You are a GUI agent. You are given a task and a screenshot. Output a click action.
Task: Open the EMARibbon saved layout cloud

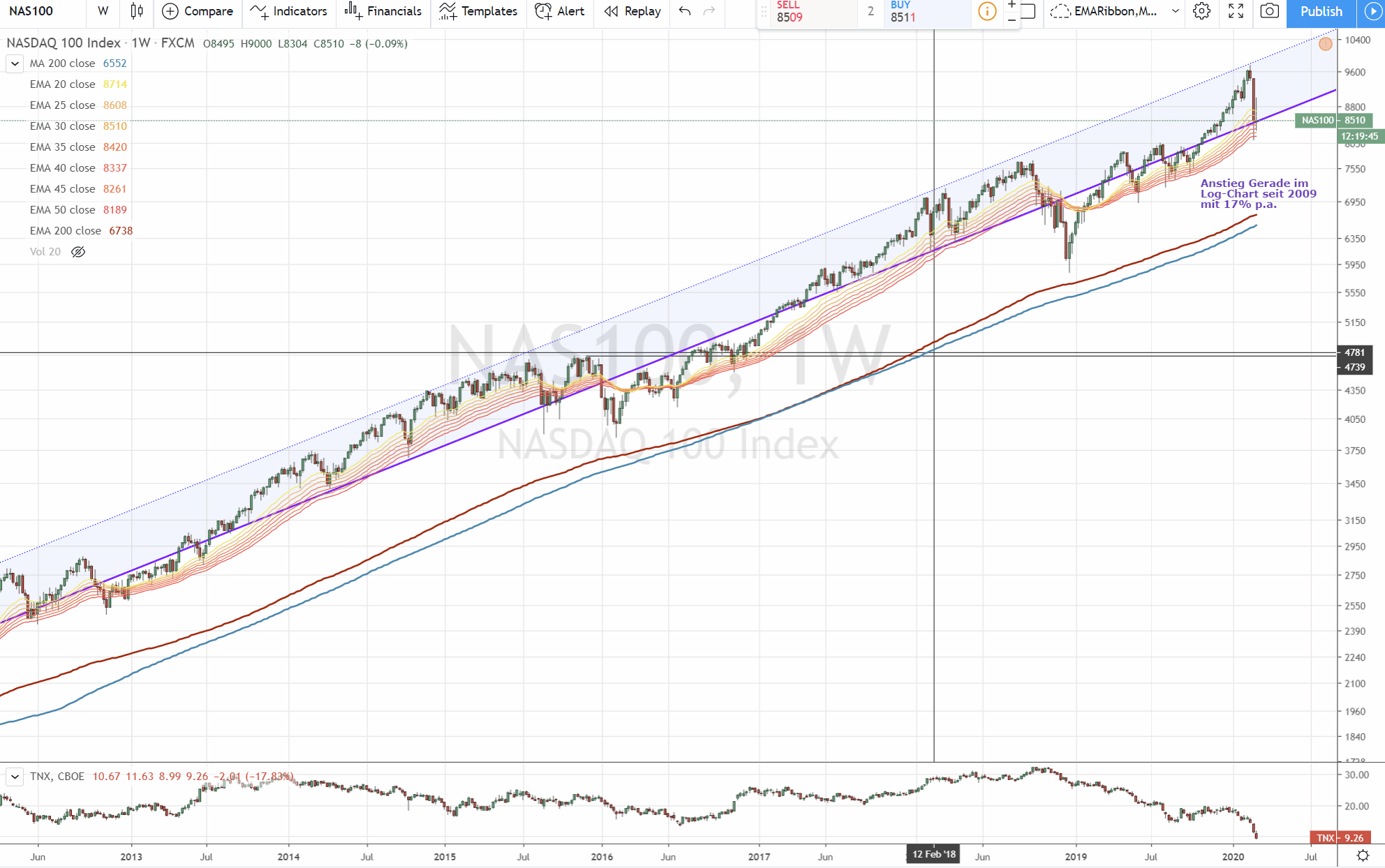[x=1104, y=11]
